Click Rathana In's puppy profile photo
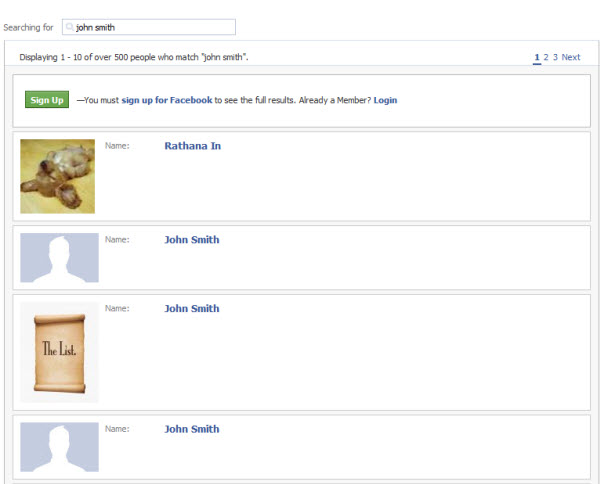 coord(57,176)
